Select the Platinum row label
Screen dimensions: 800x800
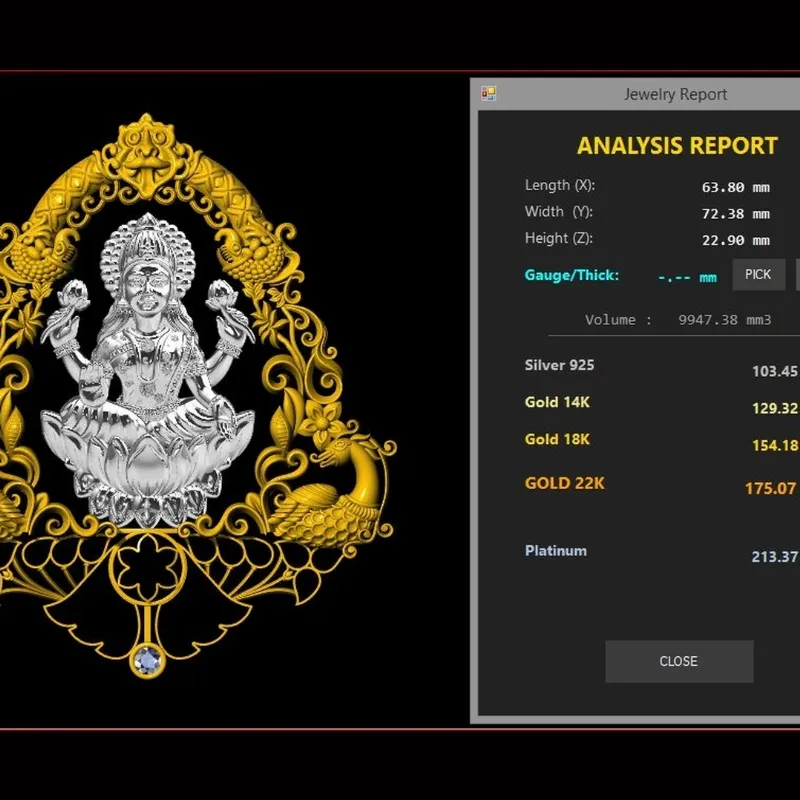click(x=556, y=551)
